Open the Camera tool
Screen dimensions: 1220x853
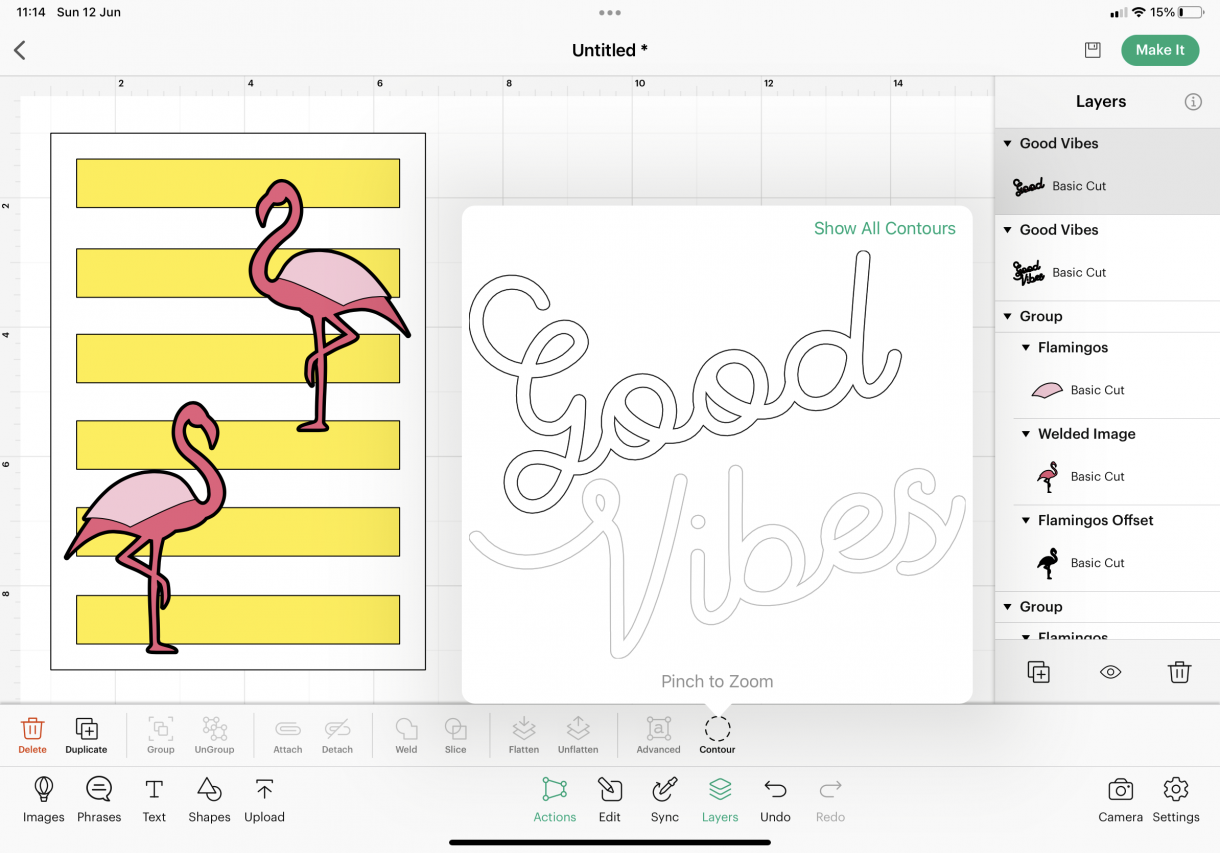coord(1120,800)
